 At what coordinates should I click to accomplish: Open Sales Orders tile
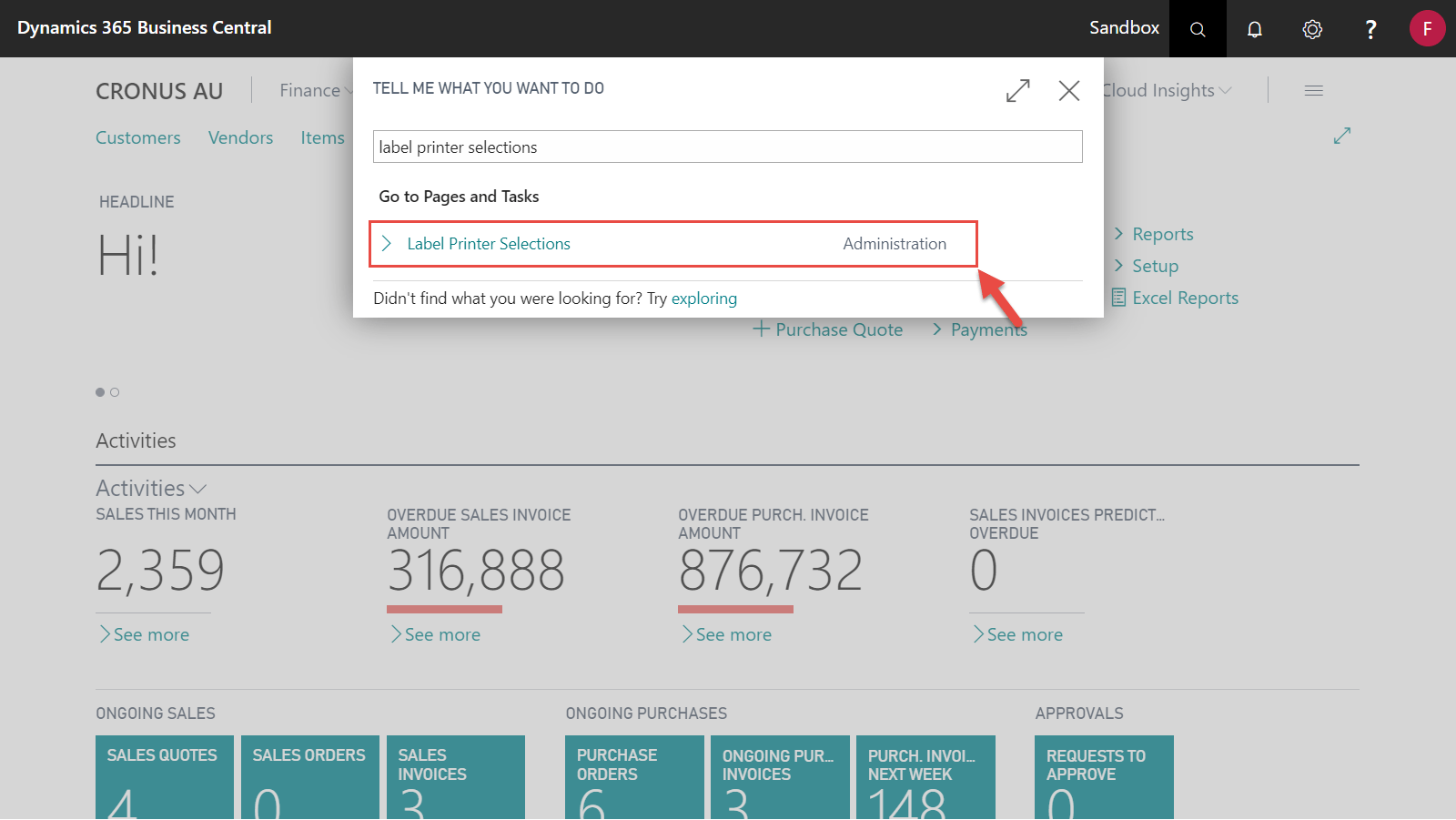[x=310, y=778]
